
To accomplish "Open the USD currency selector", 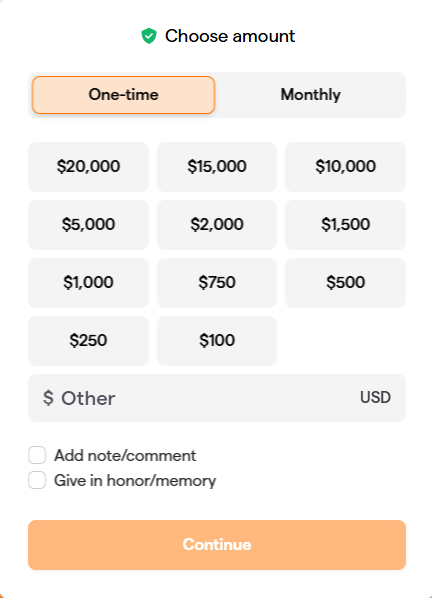I will coord(375,397).
